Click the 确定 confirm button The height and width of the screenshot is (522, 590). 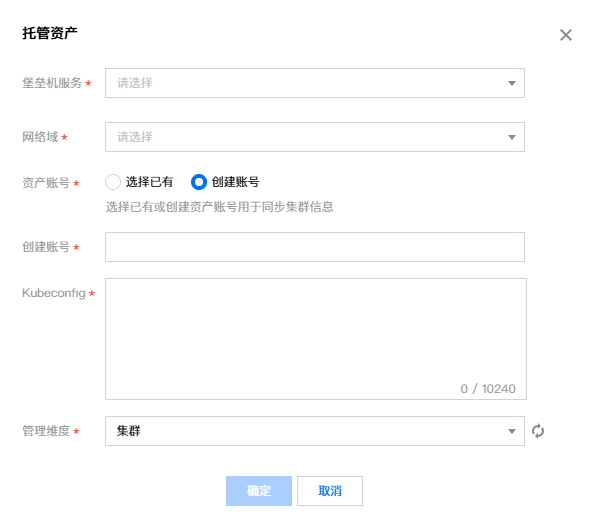point(259,491)
